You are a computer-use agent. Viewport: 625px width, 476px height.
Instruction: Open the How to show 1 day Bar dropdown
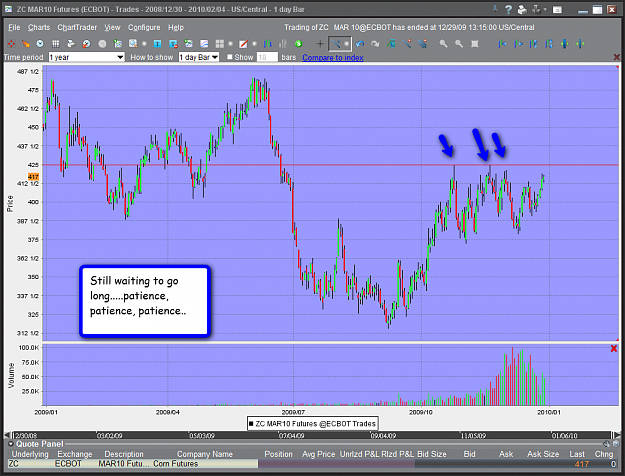(x=199, y=57)
